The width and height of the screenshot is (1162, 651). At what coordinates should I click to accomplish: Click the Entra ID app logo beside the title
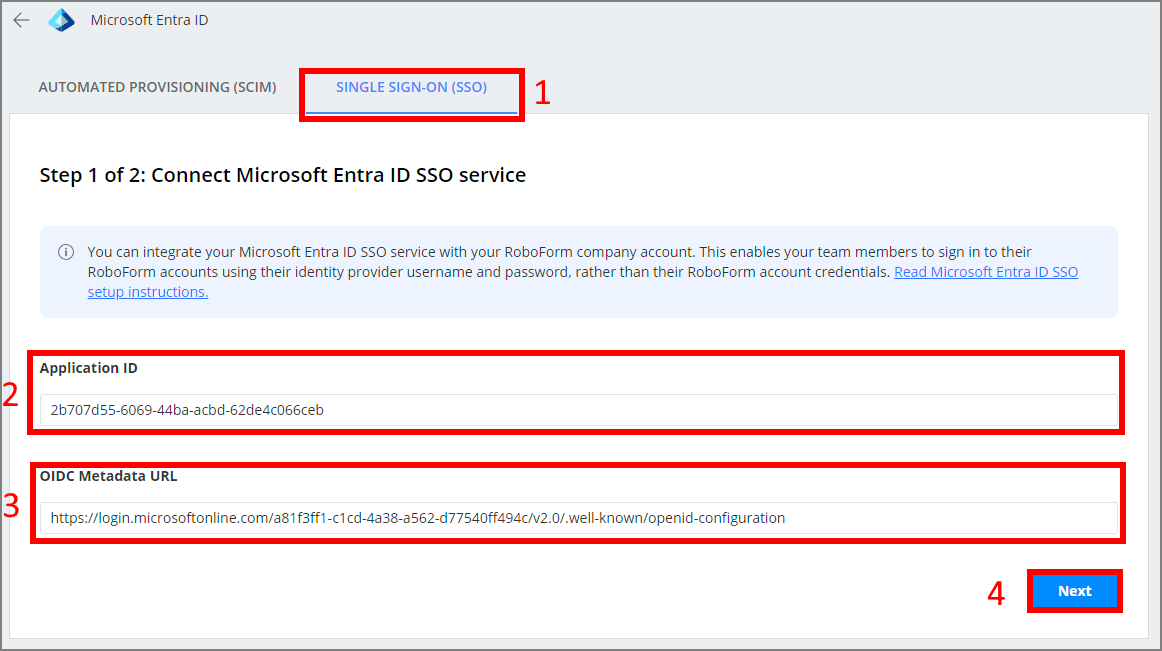click(60, 19)
